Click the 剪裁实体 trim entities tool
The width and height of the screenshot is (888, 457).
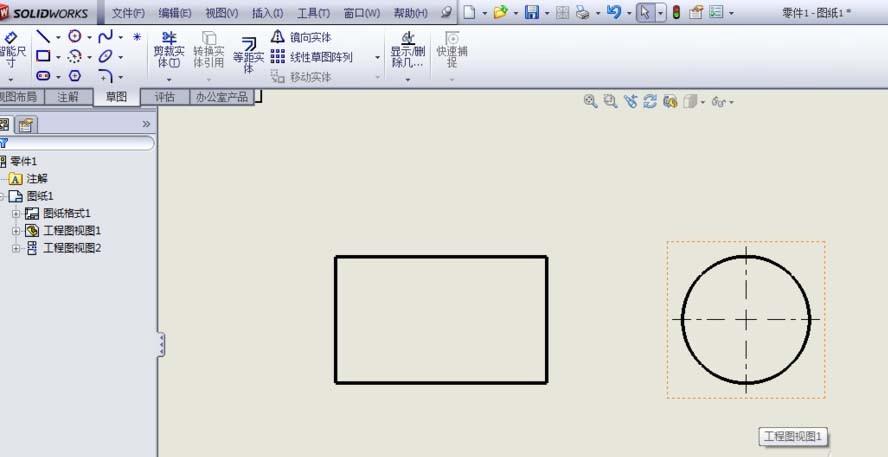[169, 50]
